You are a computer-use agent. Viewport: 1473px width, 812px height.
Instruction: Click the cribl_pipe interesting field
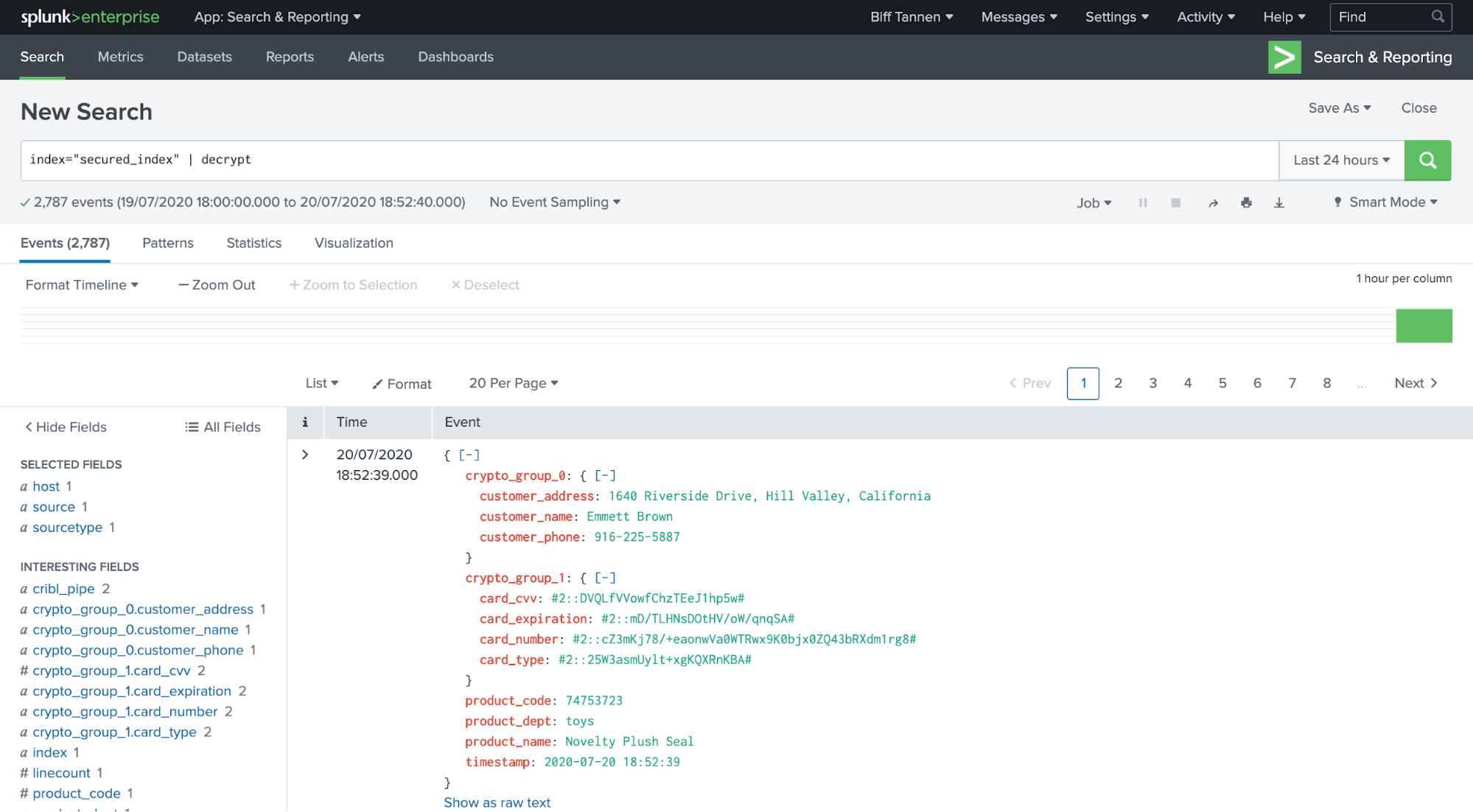click(x=63, y=589)
